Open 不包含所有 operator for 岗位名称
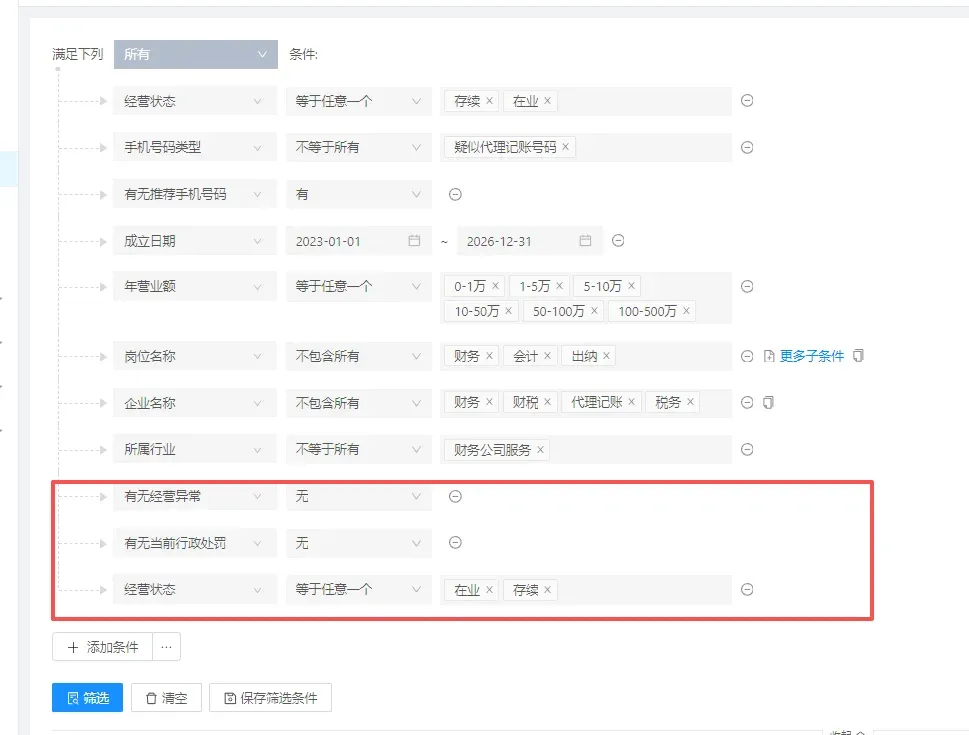The width and height of the screenshot is (969, 735). click(358, 356)
